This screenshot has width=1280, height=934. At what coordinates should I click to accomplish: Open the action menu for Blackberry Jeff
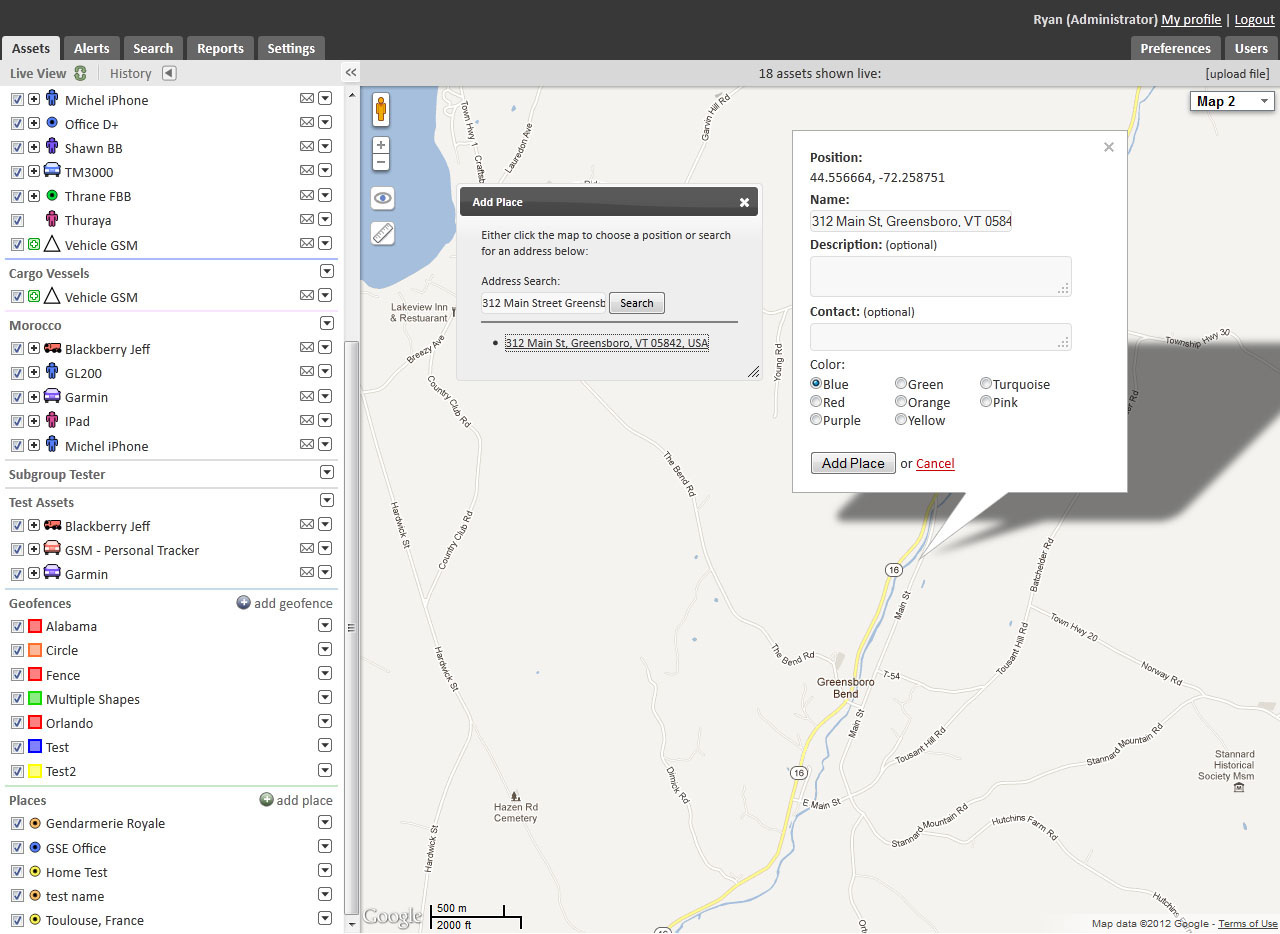(325, 348)
